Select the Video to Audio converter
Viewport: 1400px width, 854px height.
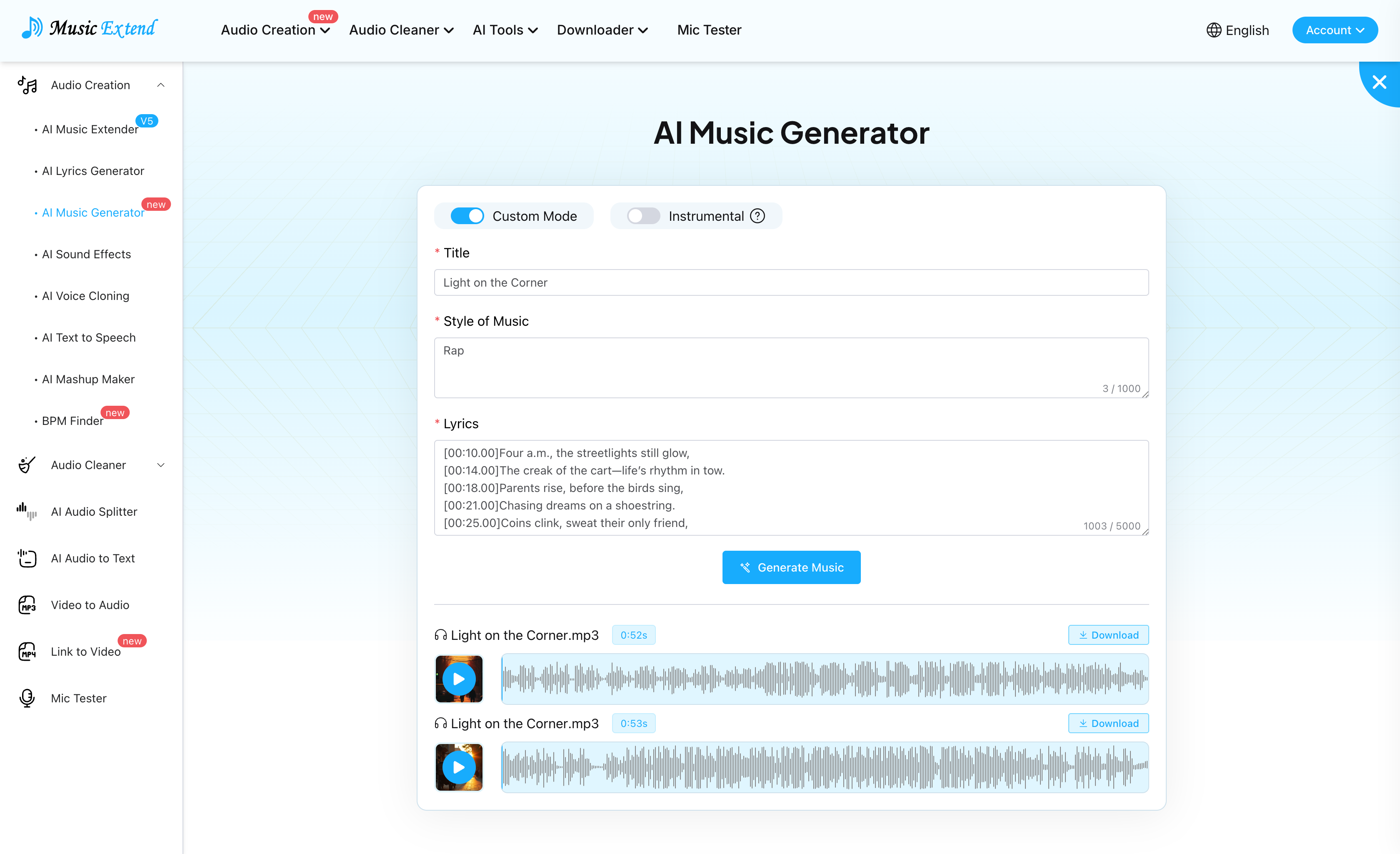tap(89, 604)
